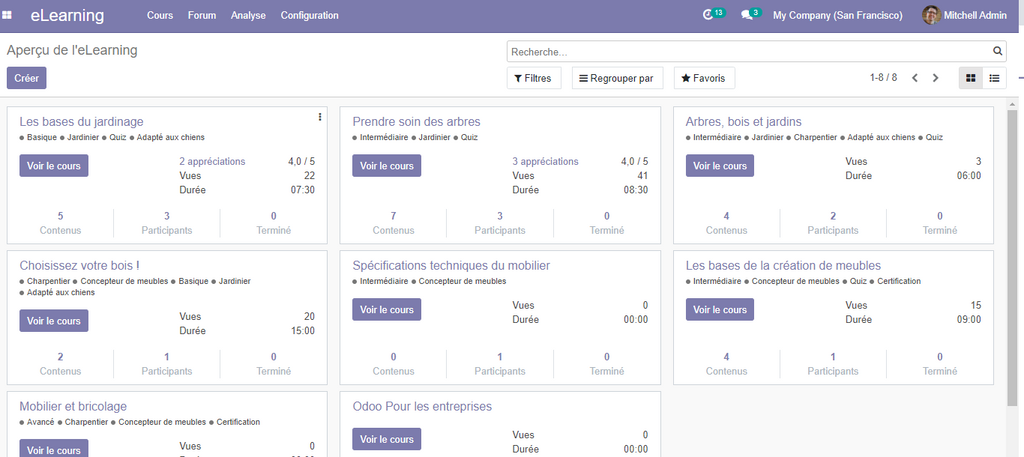Click the Recherche search field
The height and width of the screenshot is (457, 1024).
pos(748,51)
